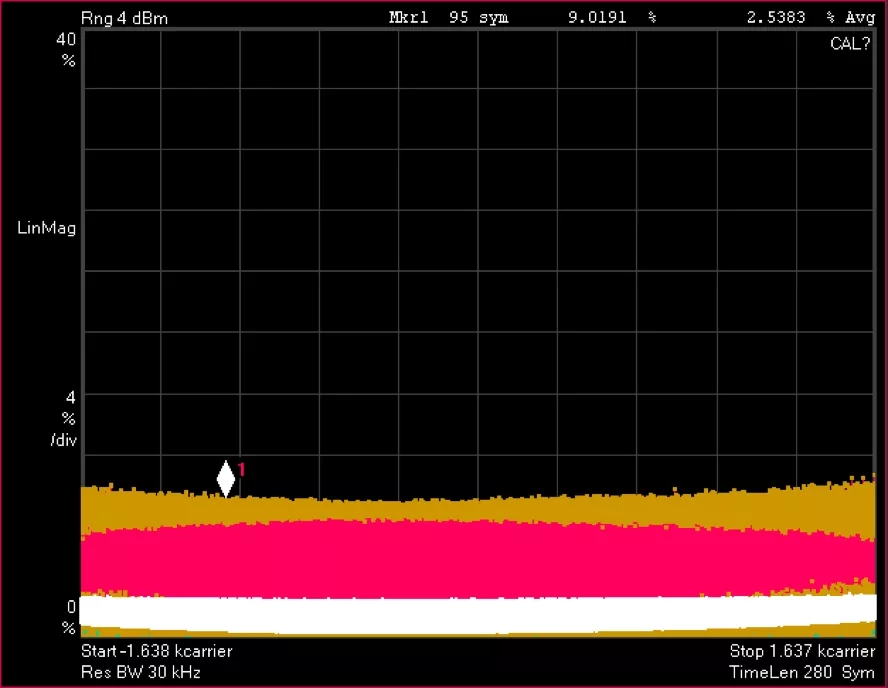Click the upper gold trace band

[x=478, y=509]
